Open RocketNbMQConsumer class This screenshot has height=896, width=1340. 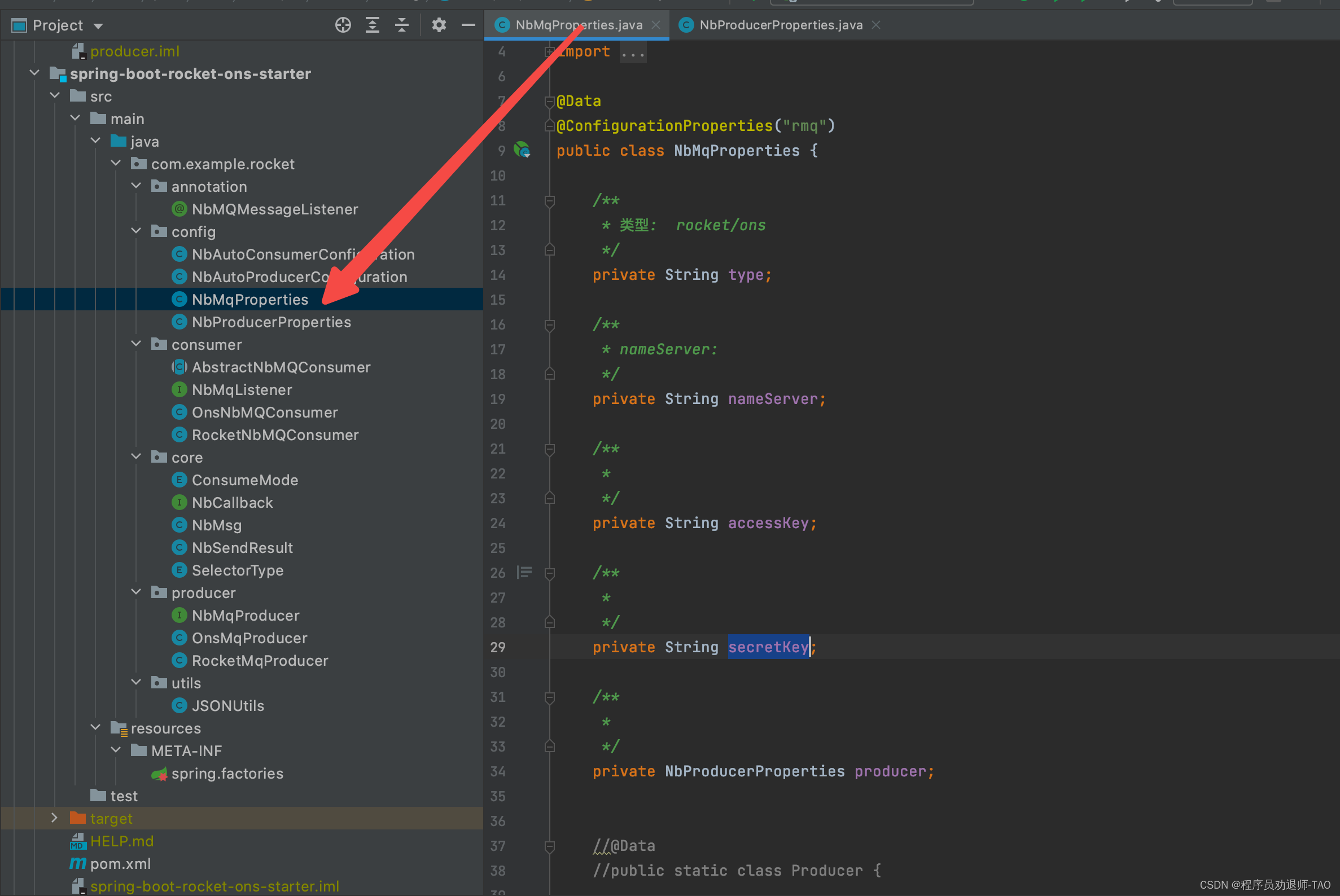(275, 435)
